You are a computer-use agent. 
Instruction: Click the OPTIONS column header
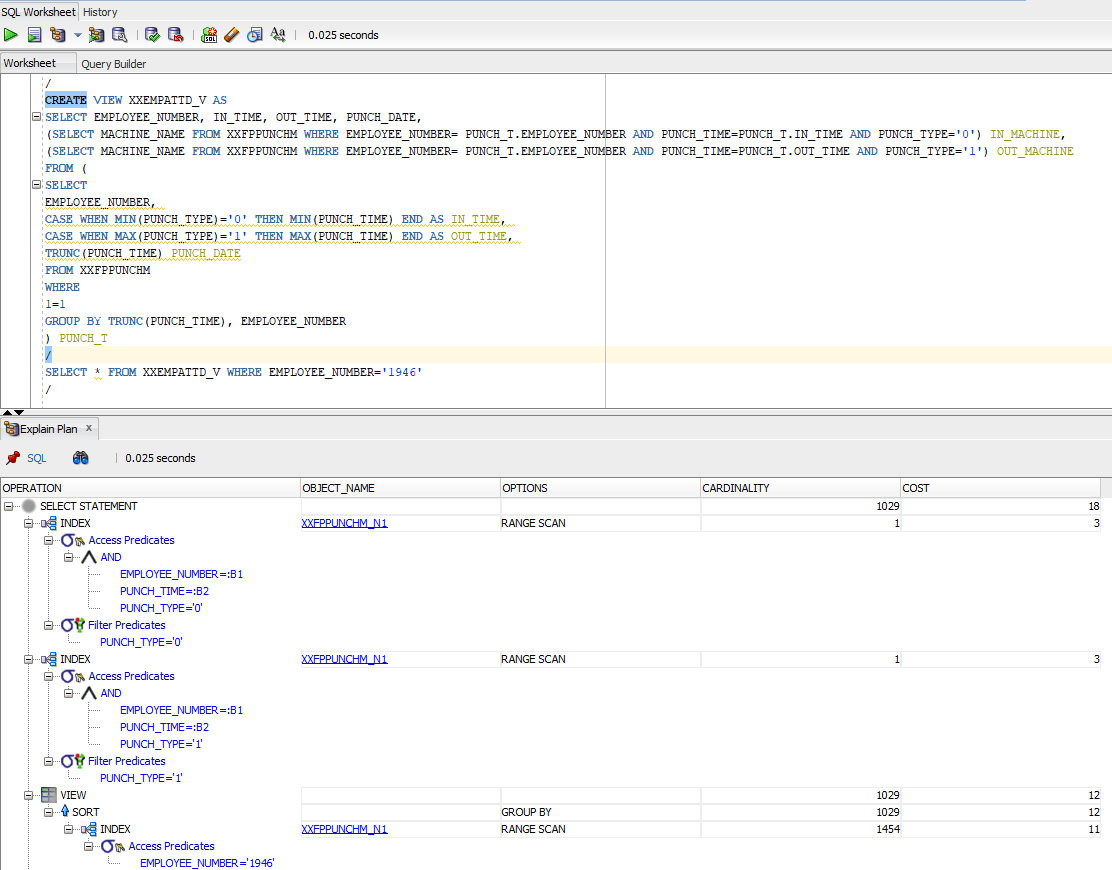[601, 488]
